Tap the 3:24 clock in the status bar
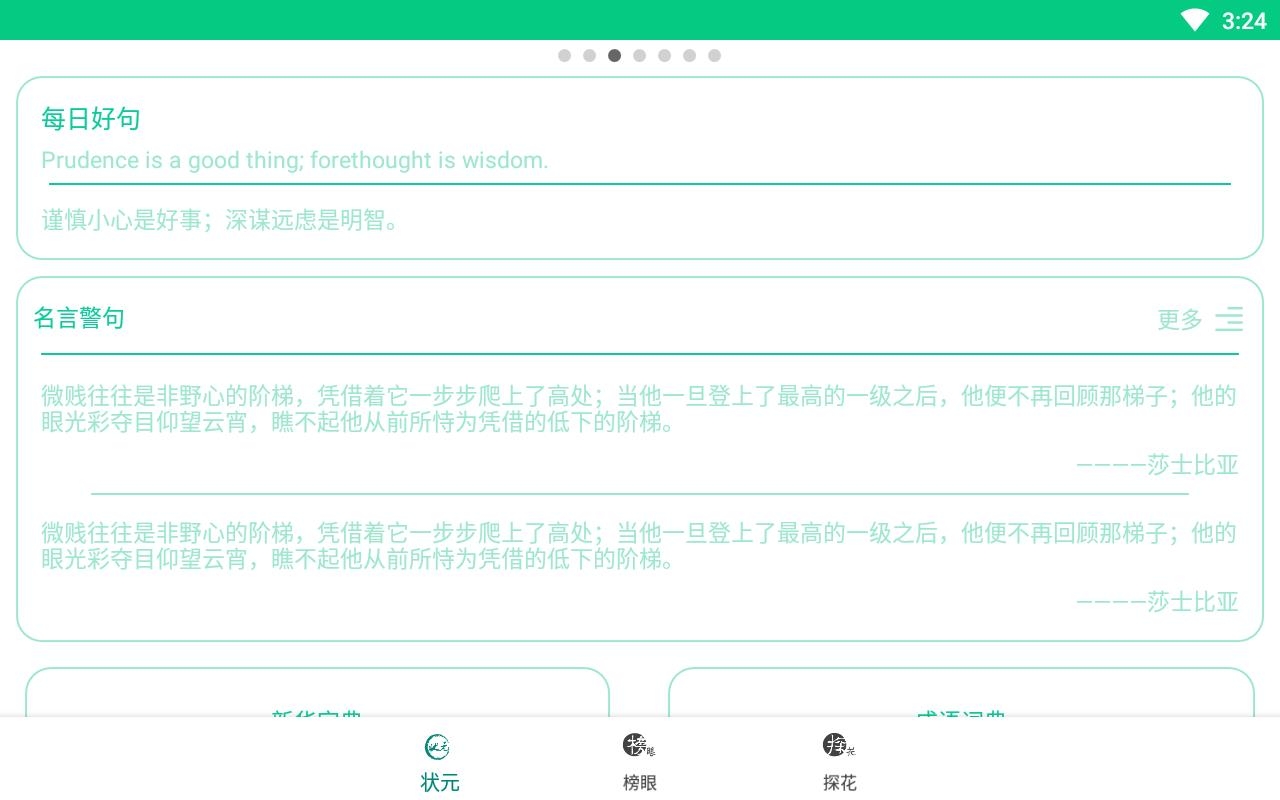This screenshot has height=800, width=1280. [x=1244, y=21]
